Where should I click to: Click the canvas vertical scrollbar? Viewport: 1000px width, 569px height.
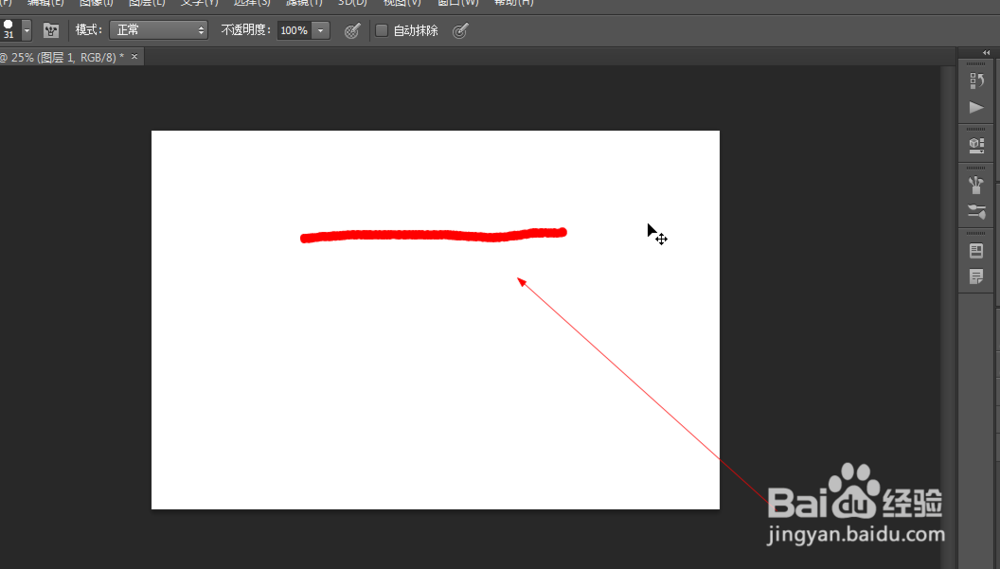click(x=948, y=316)
